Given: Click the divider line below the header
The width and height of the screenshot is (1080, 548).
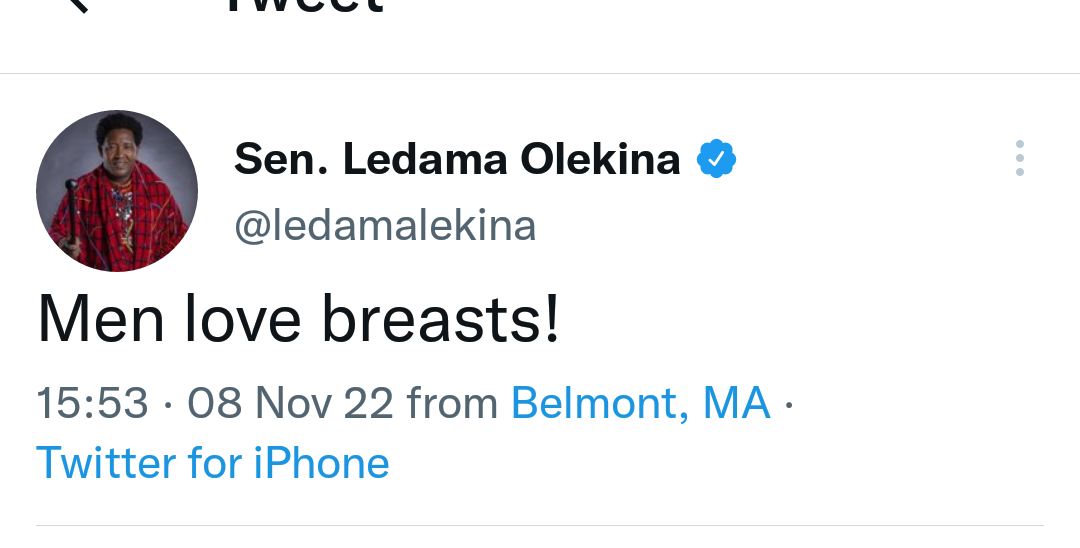Looking at the screenshot, I should 540,73.
